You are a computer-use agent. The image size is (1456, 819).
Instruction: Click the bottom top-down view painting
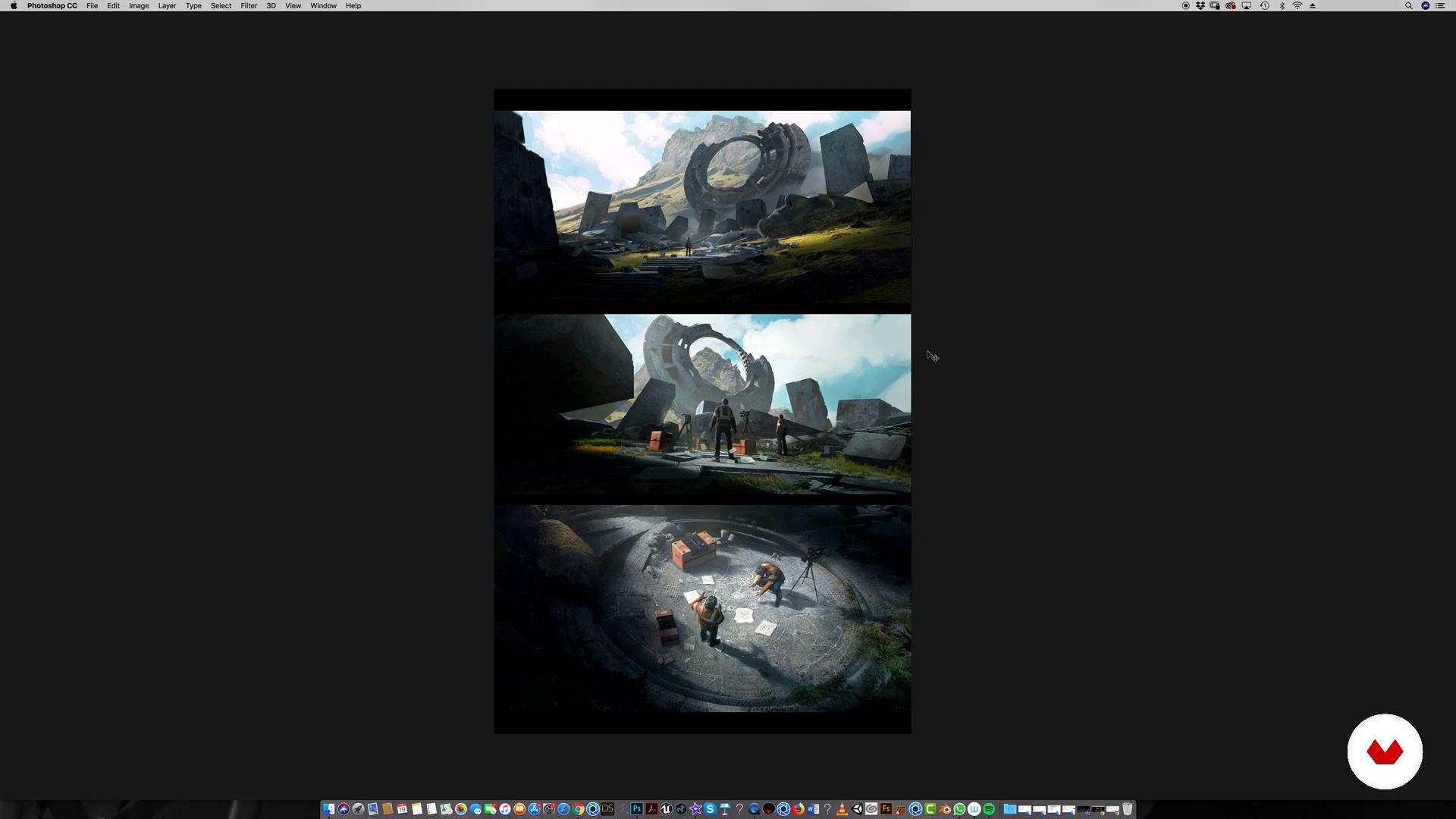pos(702,609)
